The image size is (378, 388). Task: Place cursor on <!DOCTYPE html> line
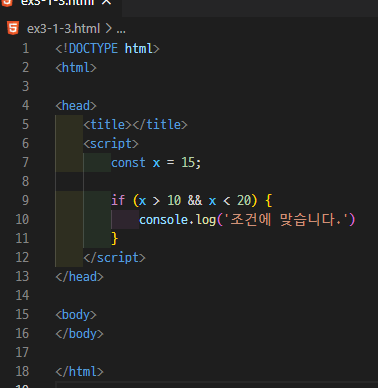[x=107, y=49]
